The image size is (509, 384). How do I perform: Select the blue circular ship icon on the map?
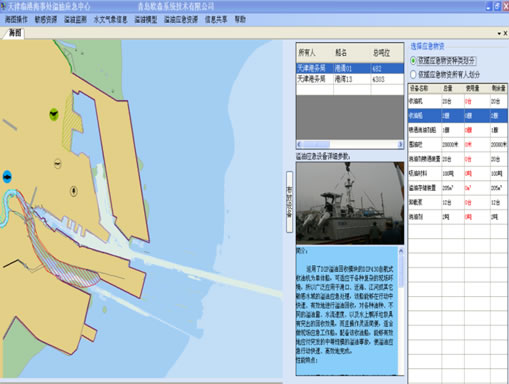pos(7,177)
